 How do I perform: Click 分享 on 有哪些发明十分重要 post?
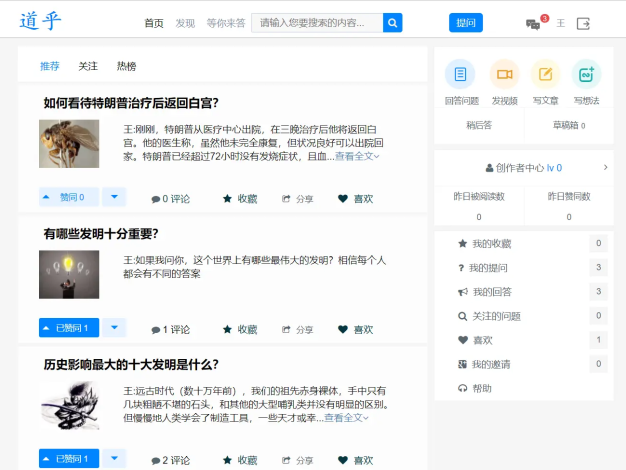pos(298,329)
